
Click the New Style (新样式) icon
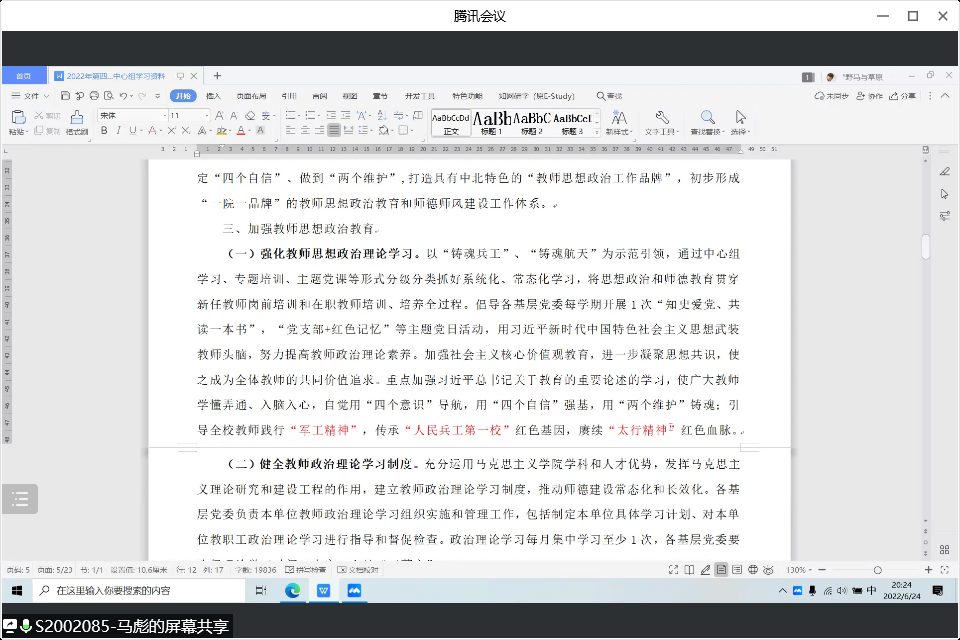coord(619,117)
